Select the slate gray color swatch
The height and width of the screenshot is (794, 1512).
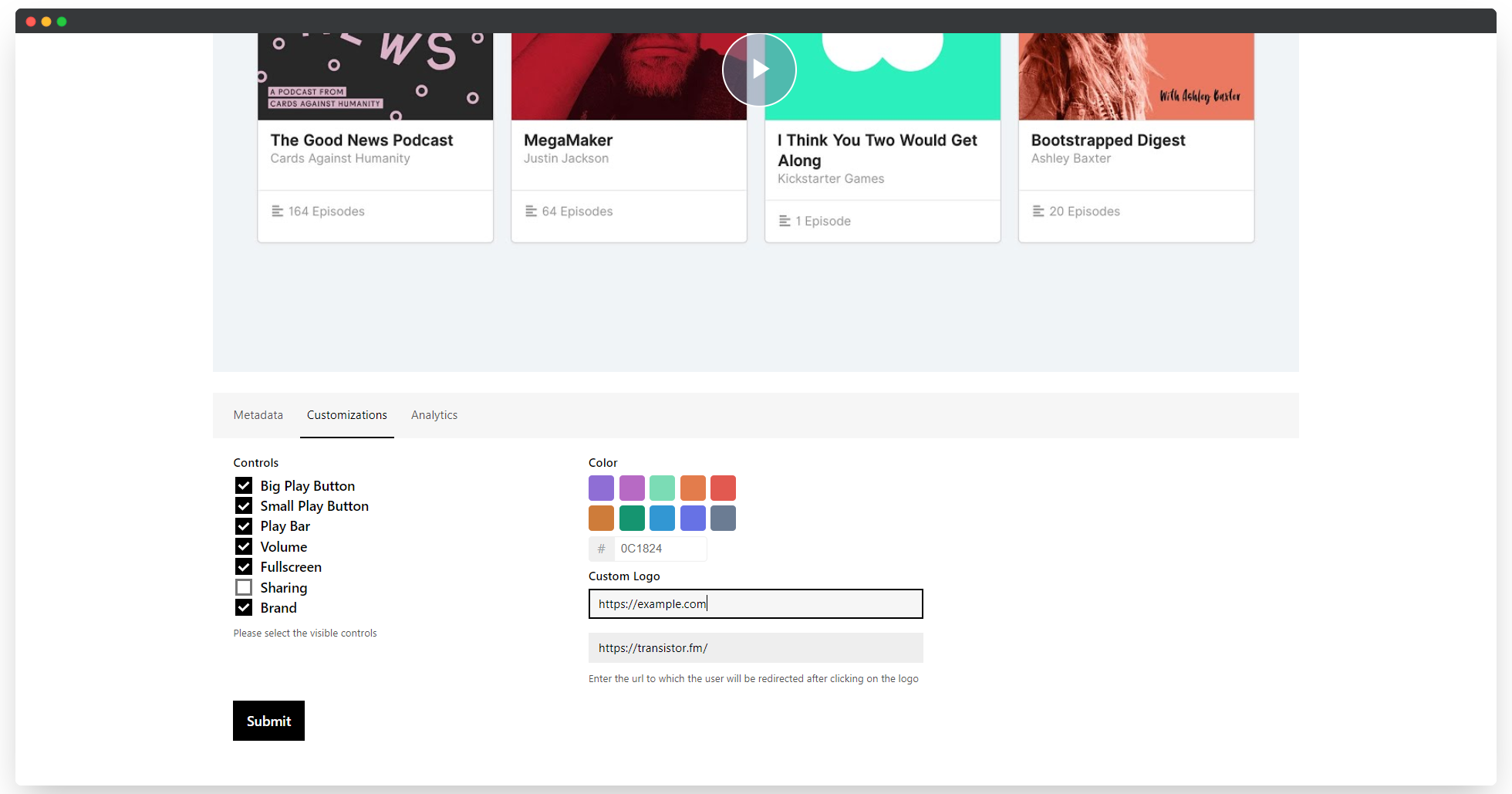click(724, 519)
